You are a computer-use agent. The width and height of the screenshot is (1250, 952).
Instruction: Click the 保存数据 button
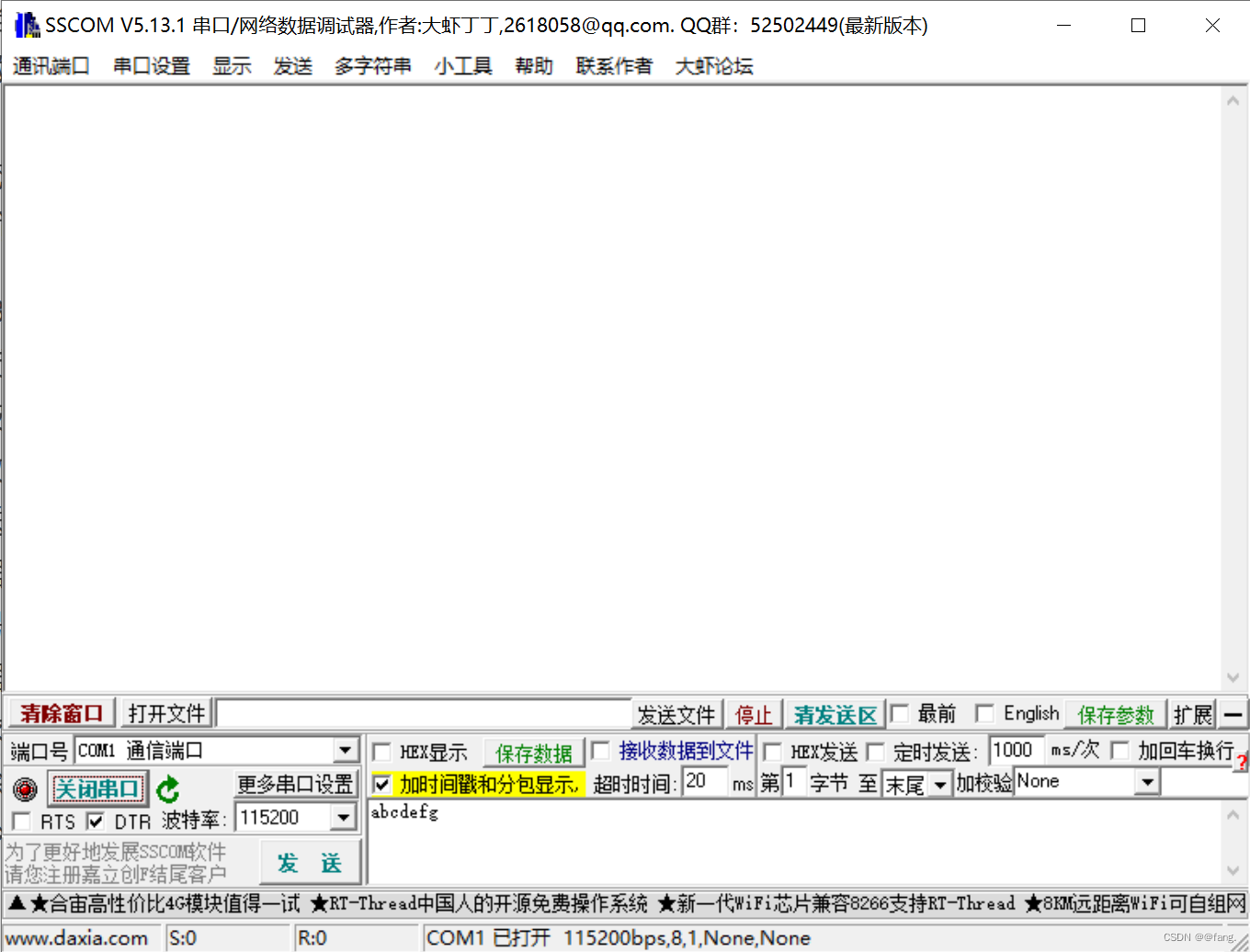tap(534, 753)
